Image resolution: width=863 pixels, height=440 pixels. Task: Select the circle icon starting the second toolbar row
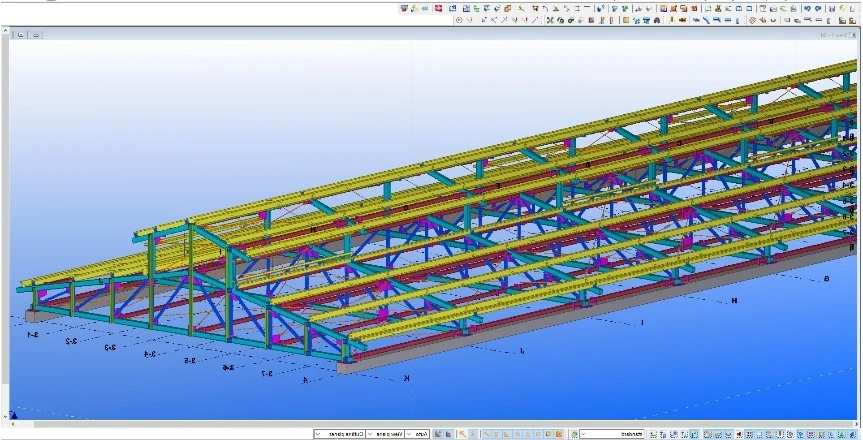point(459,20)
